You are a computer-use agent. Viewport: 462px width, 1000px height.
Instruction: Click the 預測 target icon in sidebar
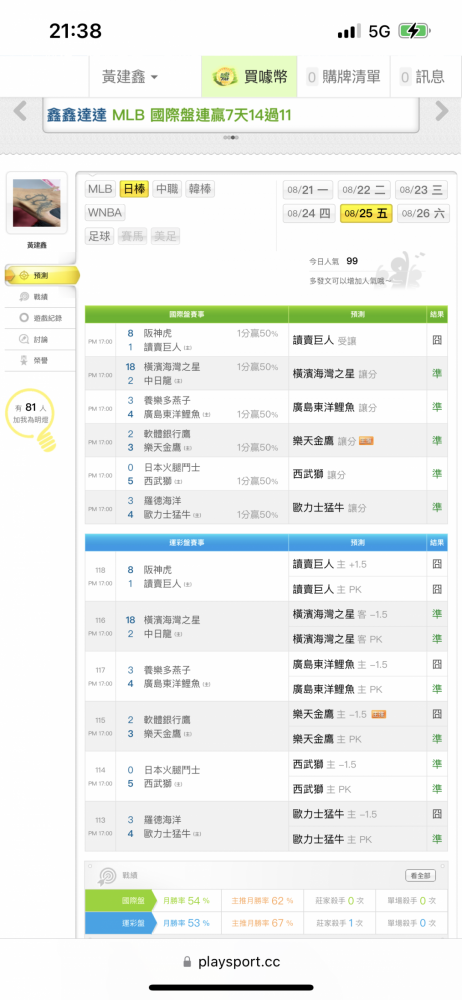click(x=24, y=276)
